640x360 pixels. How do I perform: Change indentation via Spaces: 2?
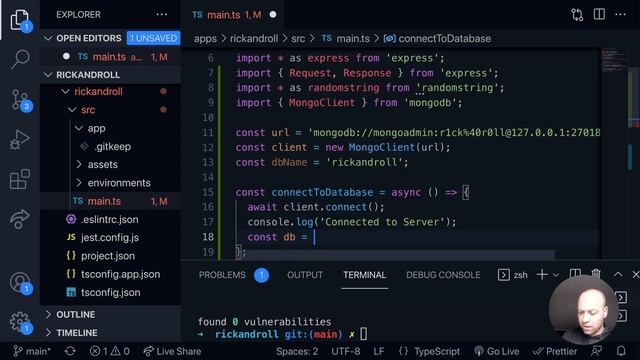[297, 351]
